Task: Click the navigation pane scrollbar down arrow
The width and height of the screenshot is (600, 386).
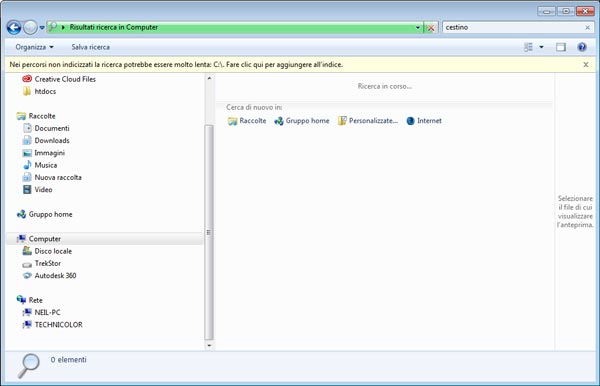Action: pos(209,345)
